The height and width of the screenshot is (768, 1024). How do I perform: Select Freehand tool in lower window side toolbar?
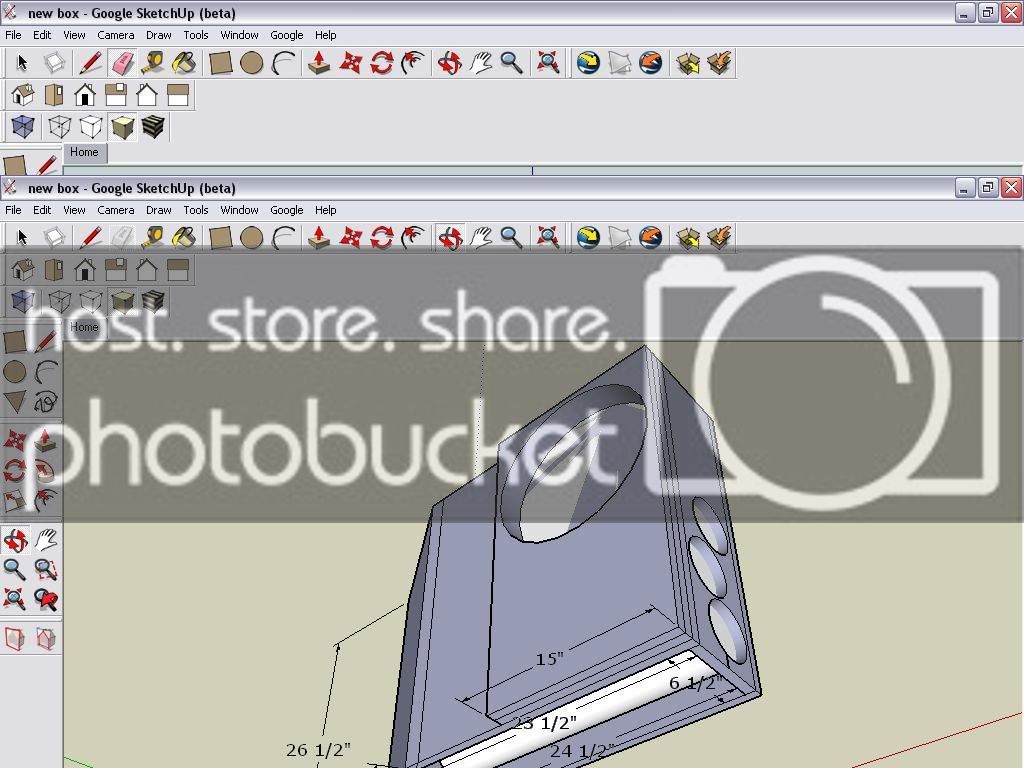tap(46, 402)
